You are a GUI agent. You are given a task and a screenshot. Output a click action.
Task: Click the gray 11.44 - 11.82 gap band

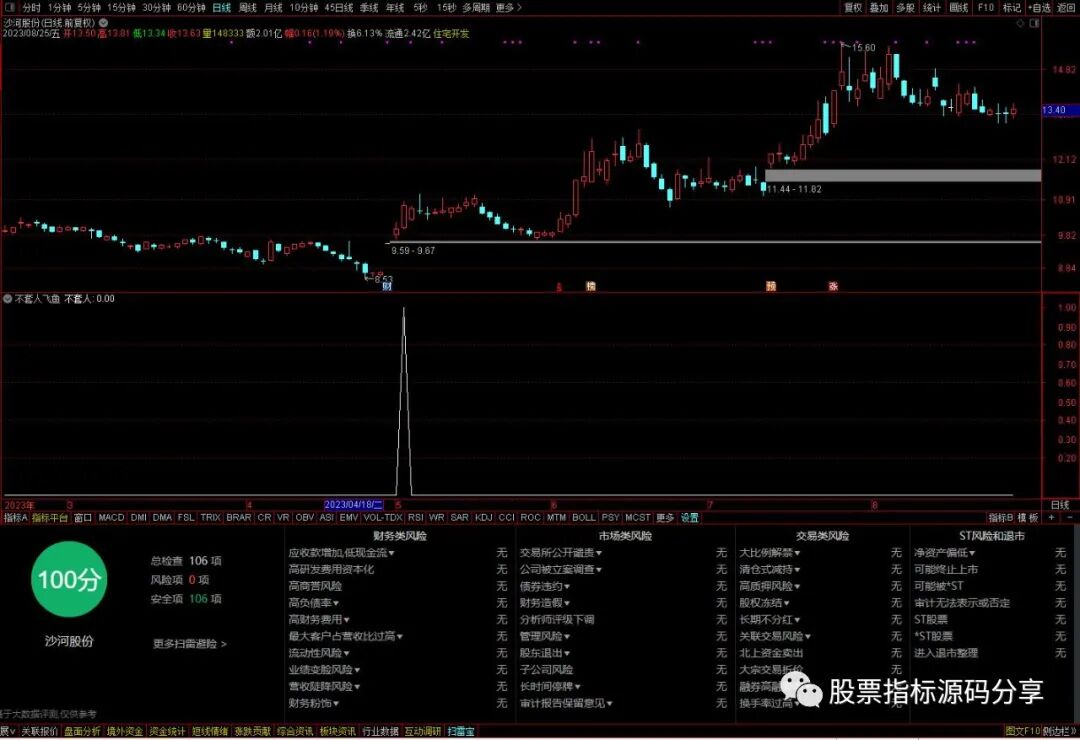point(903,176)
